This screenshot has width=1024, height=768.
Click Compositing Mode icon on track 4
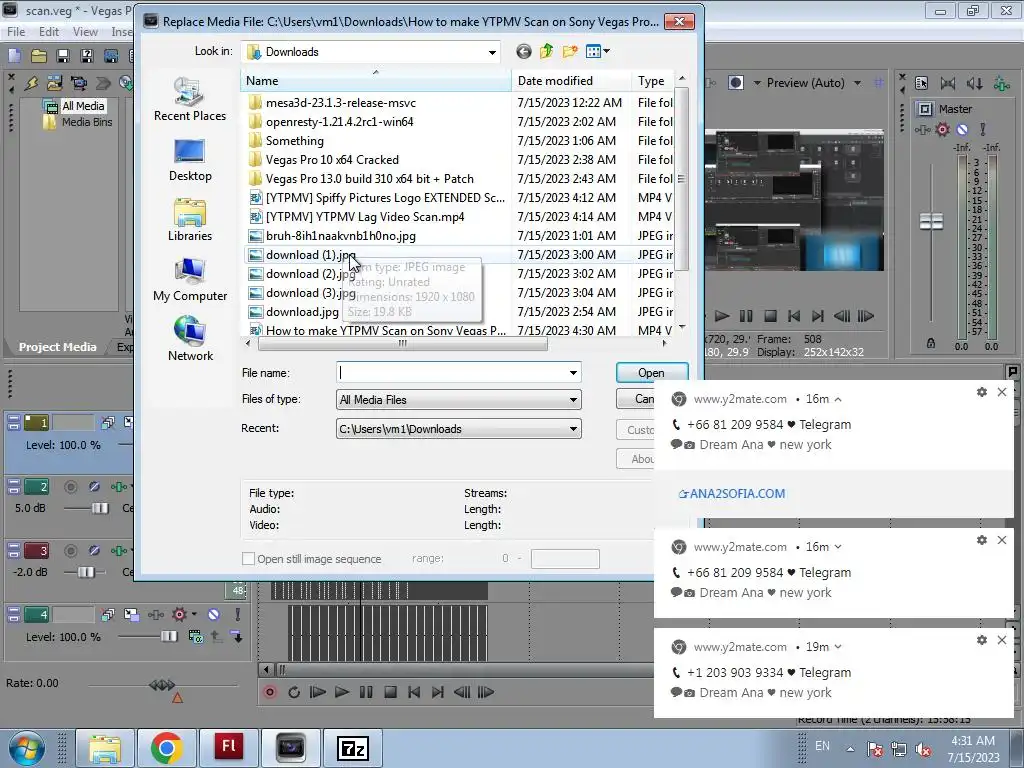tap(196, 636)
